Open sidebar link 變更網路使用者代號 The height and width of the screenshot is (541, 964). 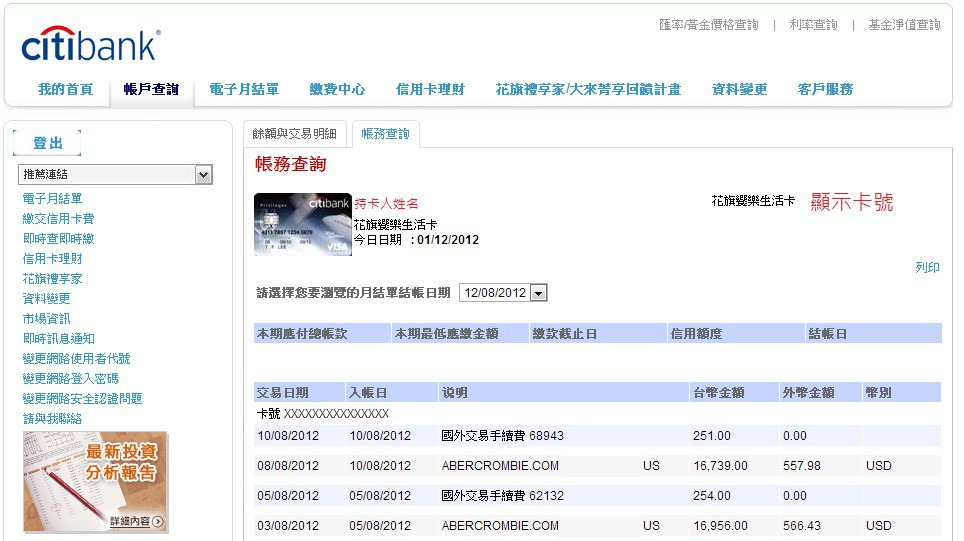pyautogui.click(x=76, y=358)
